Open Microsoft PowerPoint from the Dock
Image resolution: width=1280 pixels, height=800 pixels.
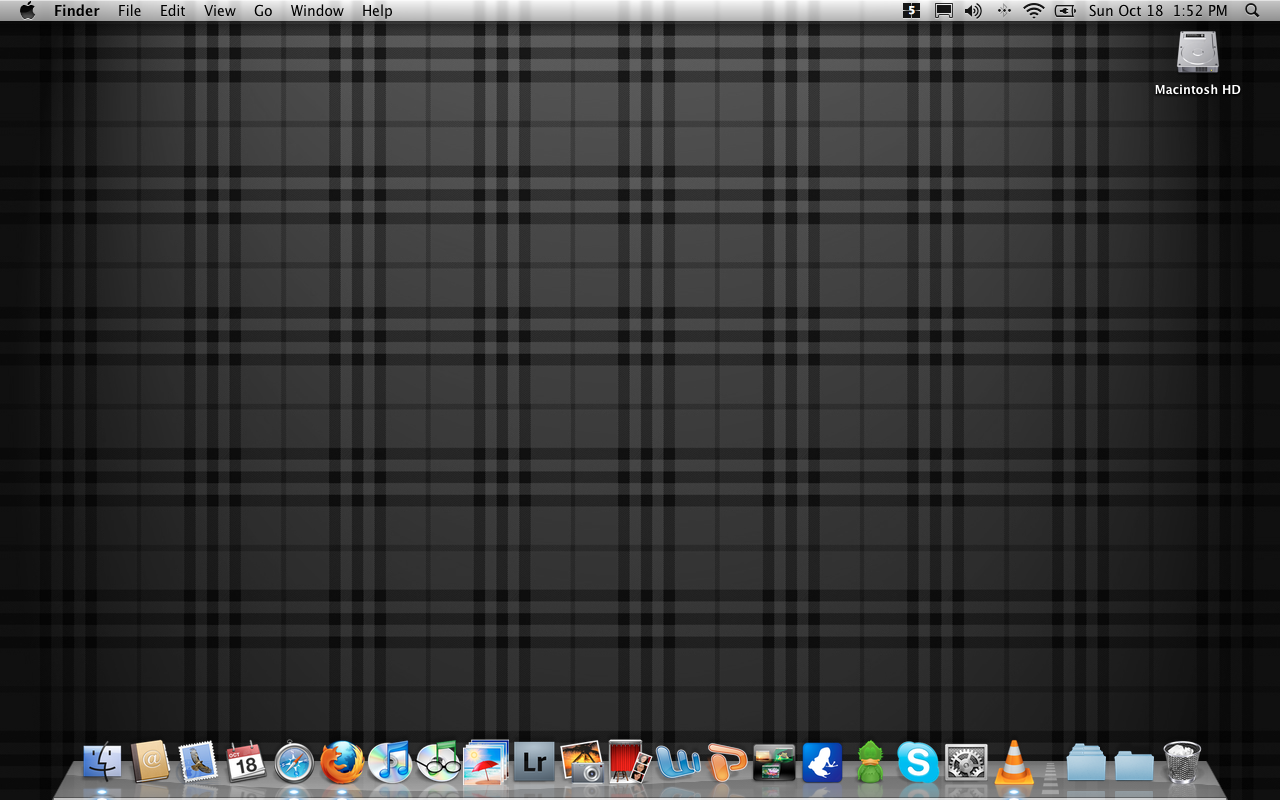[727, 763]
